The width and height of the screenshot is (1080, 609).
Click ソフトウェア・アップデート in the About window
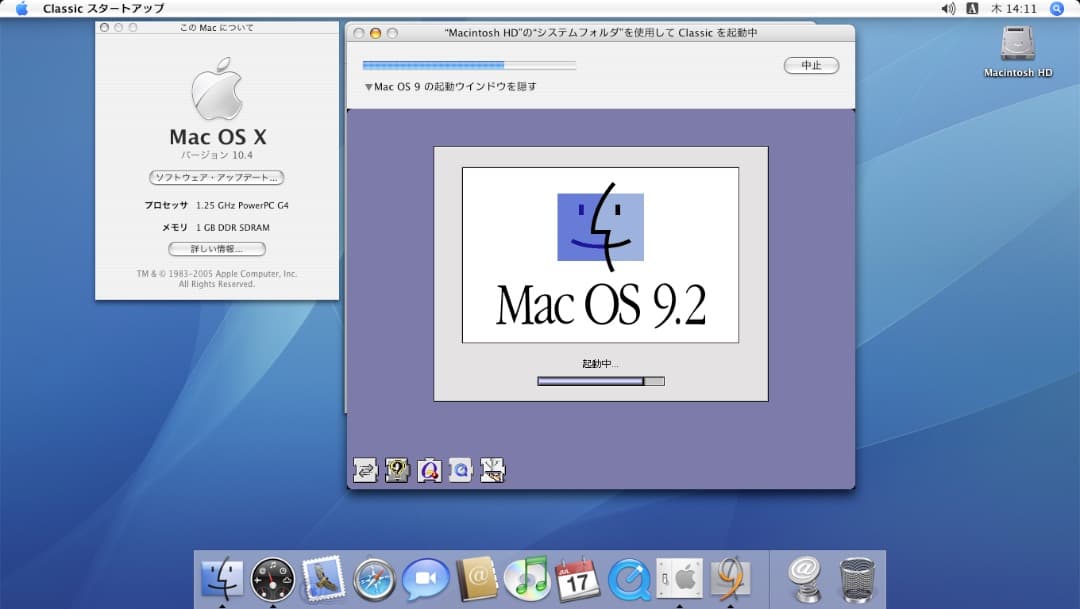coord(217,178)
